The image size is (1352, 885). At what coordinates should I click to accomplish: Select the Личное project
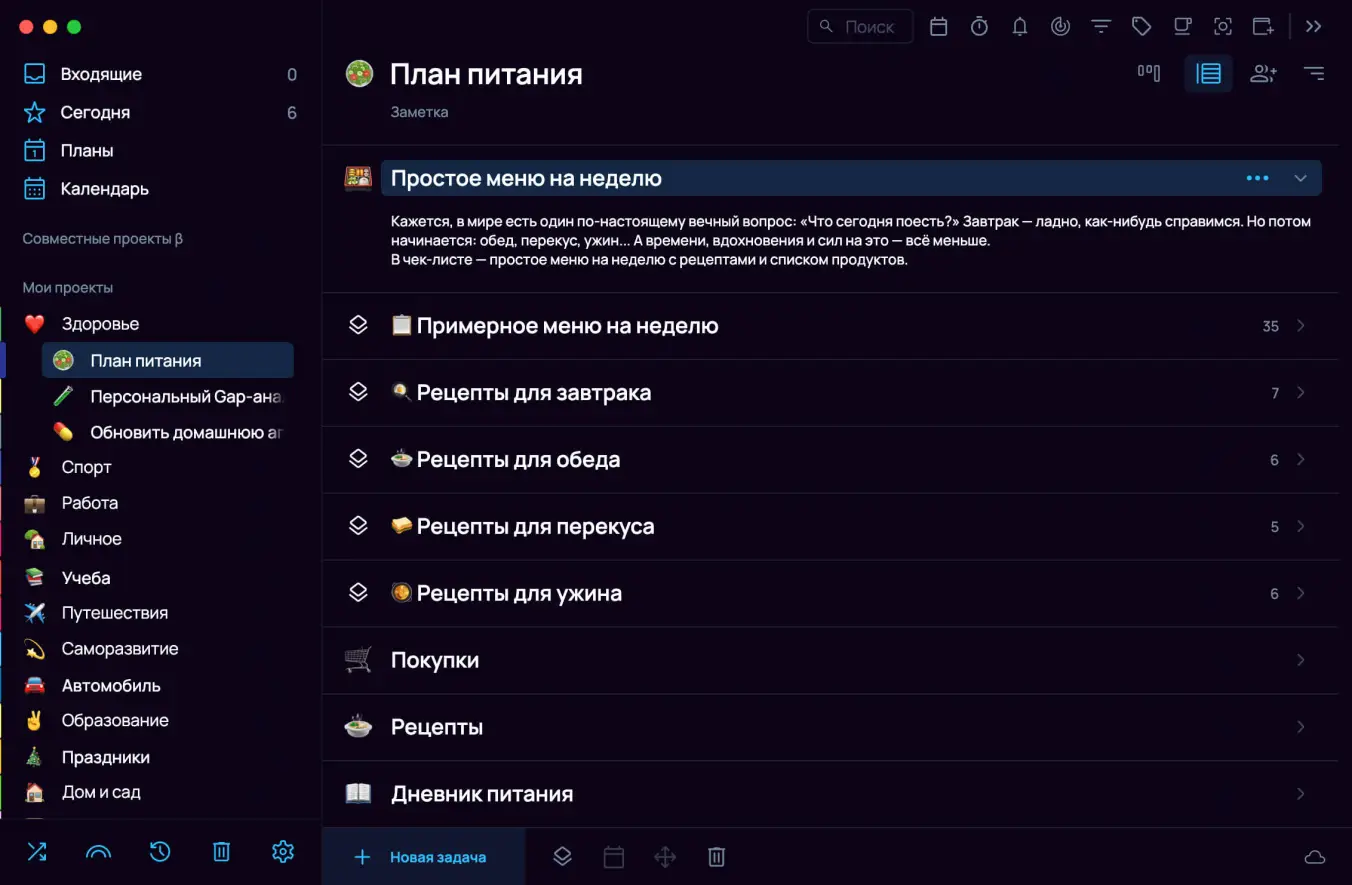pyautogui.click(x=160, y=539)
